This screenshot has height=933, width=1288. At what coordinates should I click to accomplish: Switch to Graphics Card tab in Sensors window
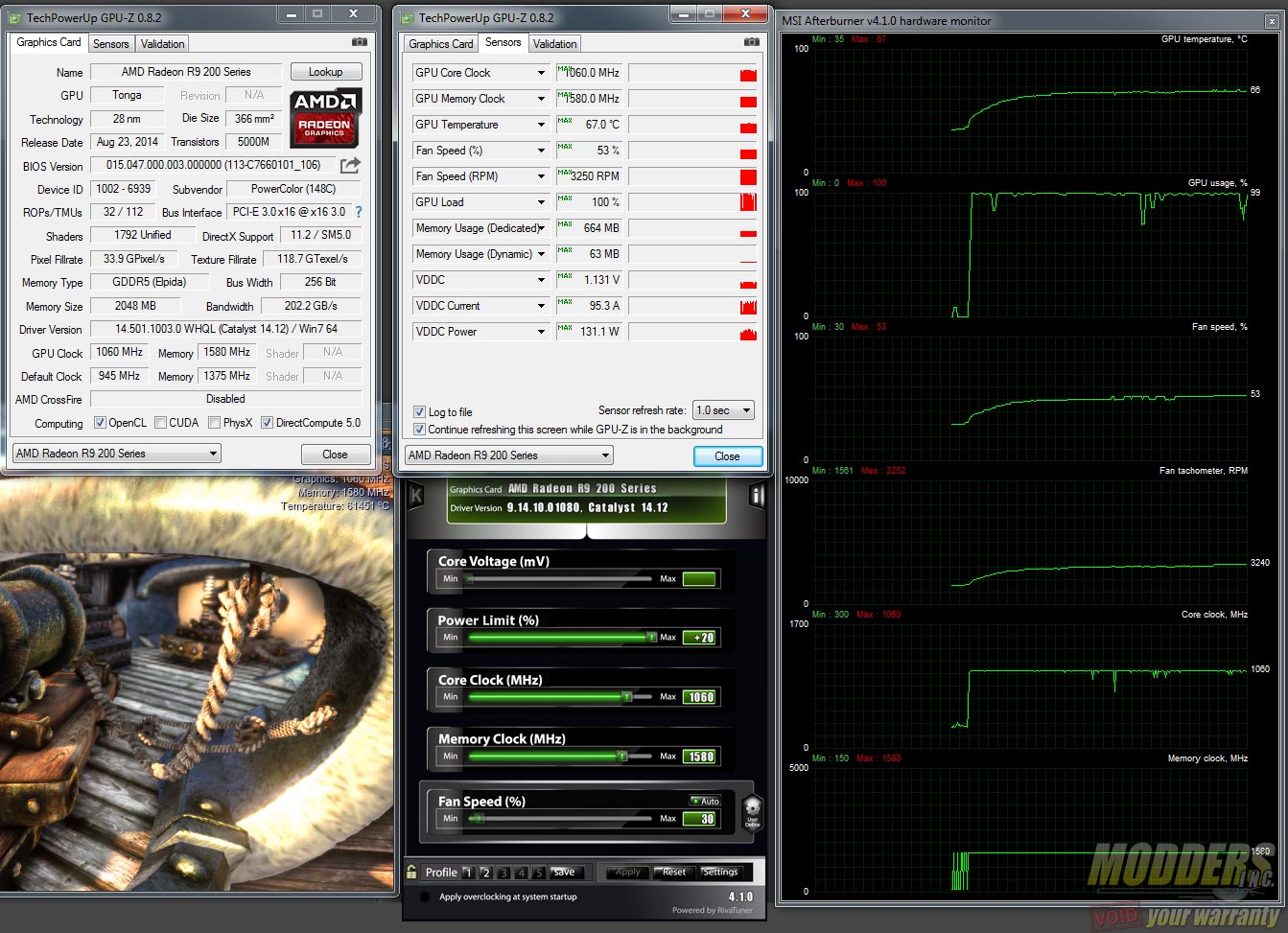click(x=440, y=44)
